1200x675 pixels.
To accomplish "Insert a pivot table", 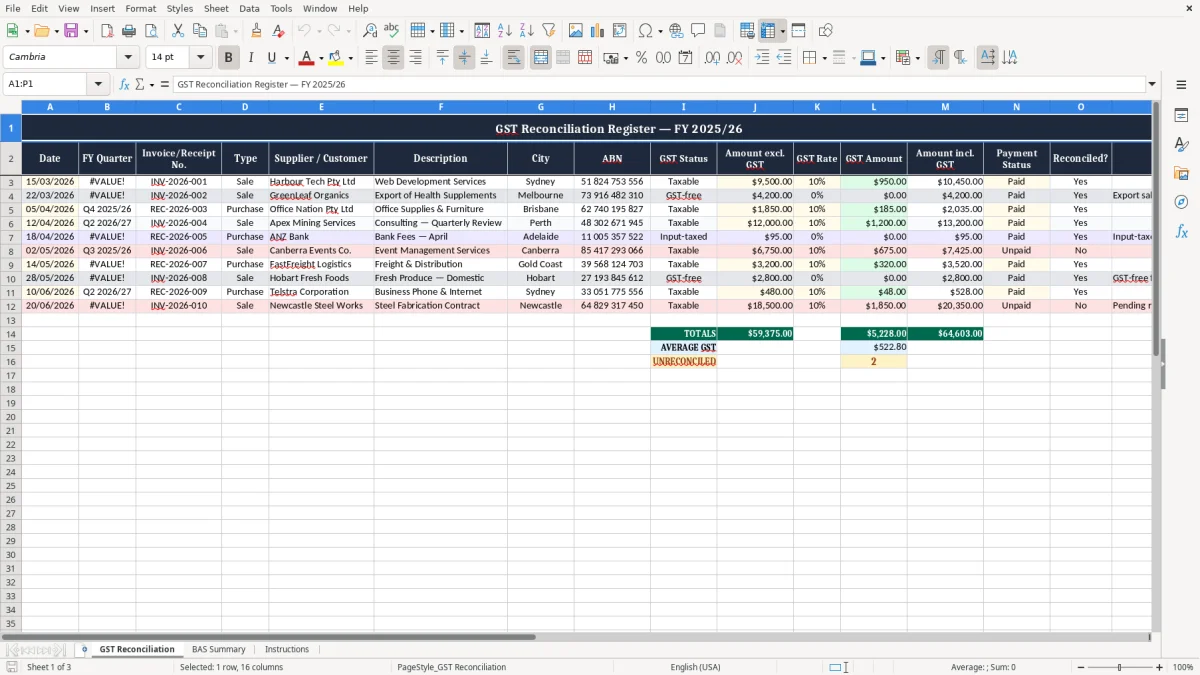I will pos(620,31).
